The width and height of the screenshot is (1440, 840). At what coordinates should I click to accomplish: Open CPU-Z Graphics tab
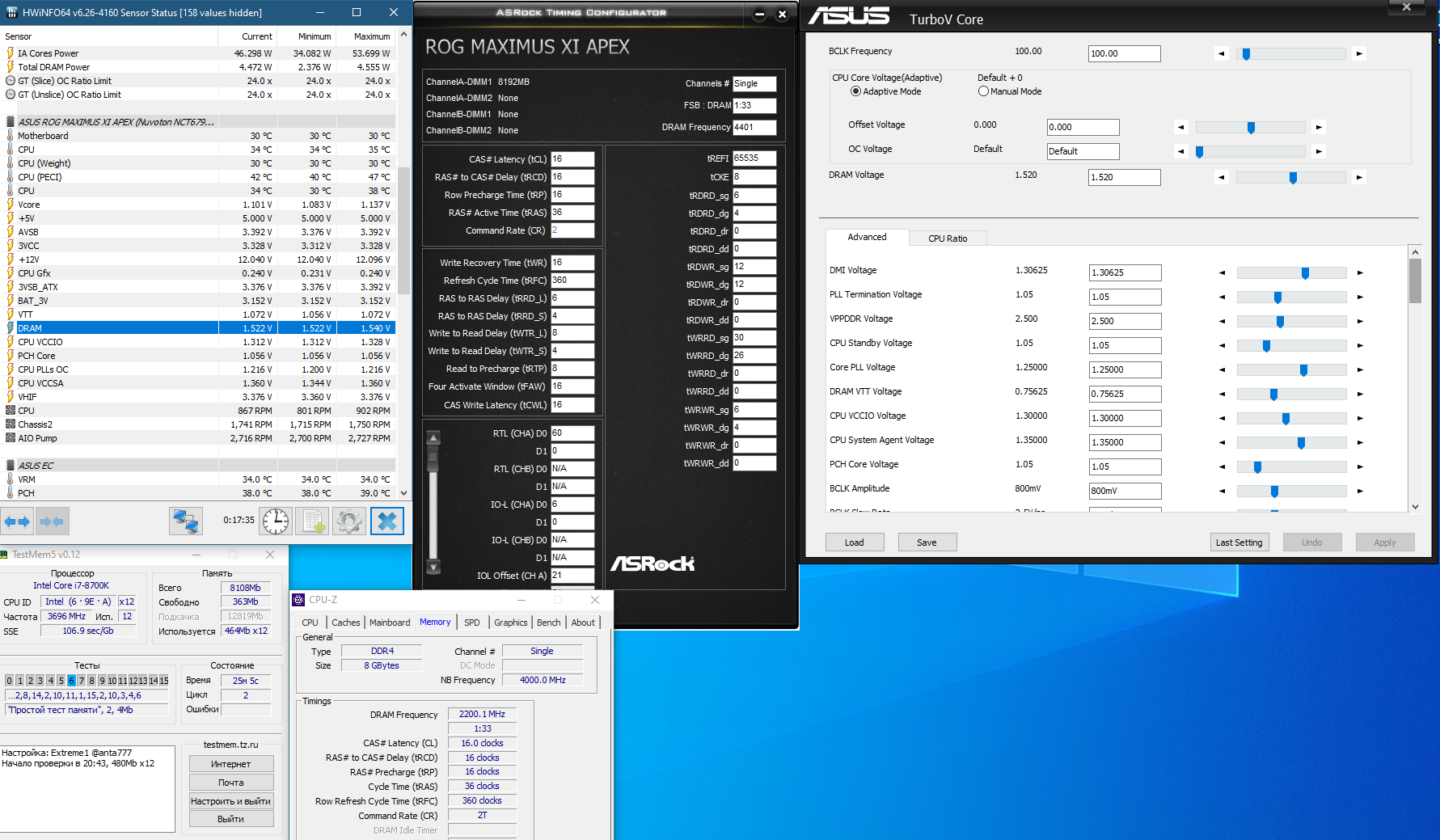[511, 623]
